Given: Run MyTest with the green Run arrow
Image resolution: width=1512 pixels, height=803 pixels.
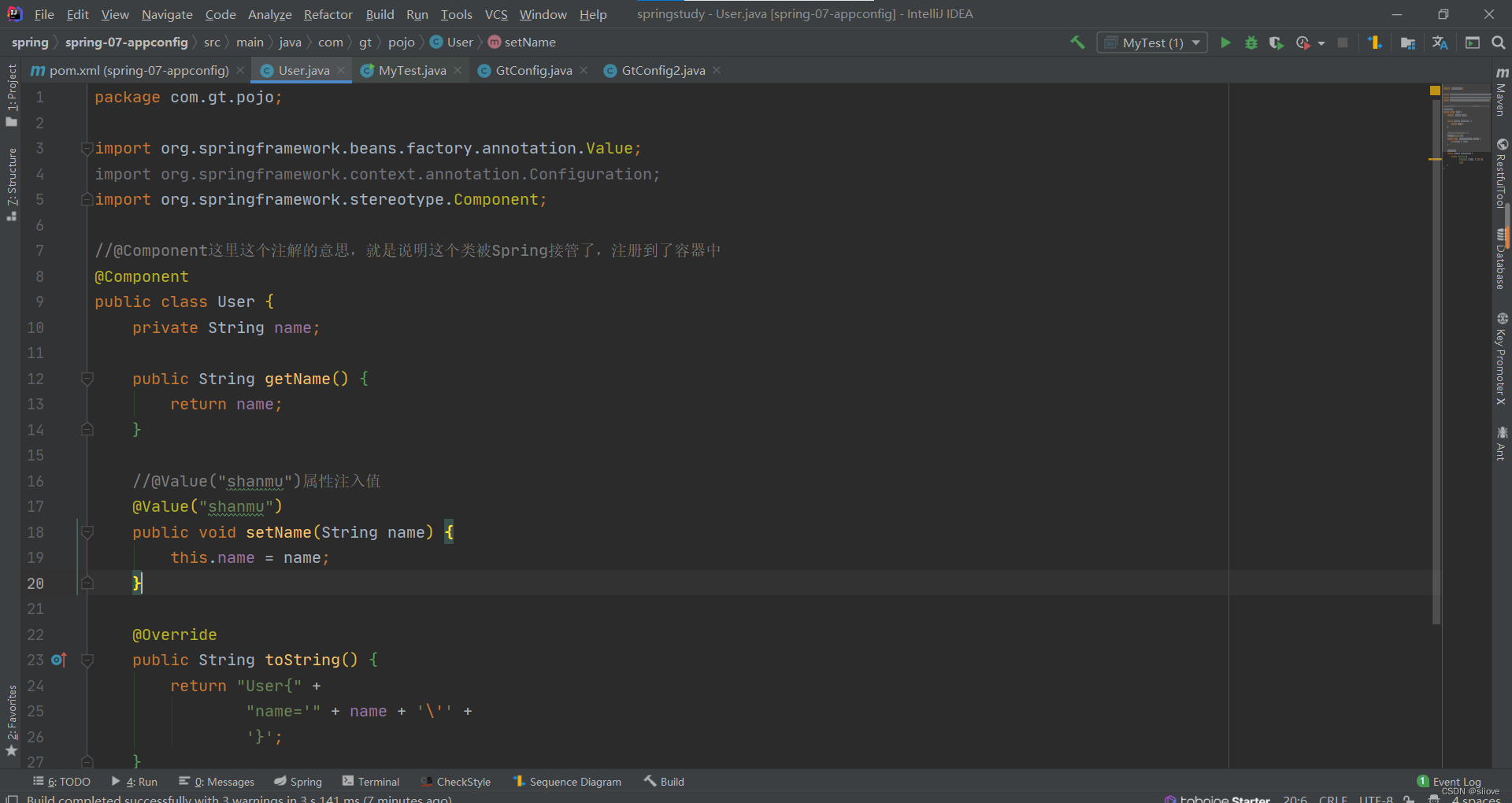Looking at the screenshot, I should (x=1225, y=43).
